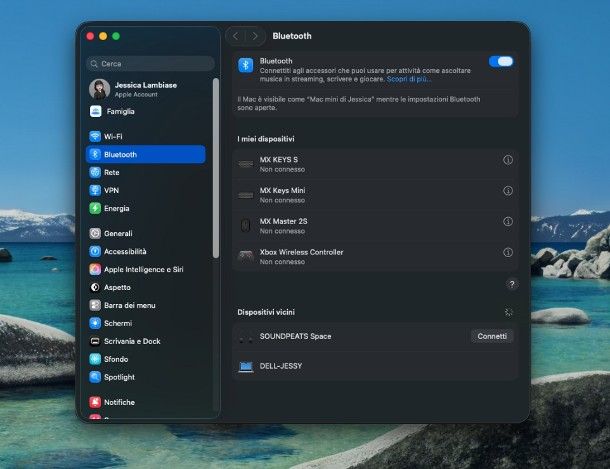Open the Aspetto appearance icon

95,287
